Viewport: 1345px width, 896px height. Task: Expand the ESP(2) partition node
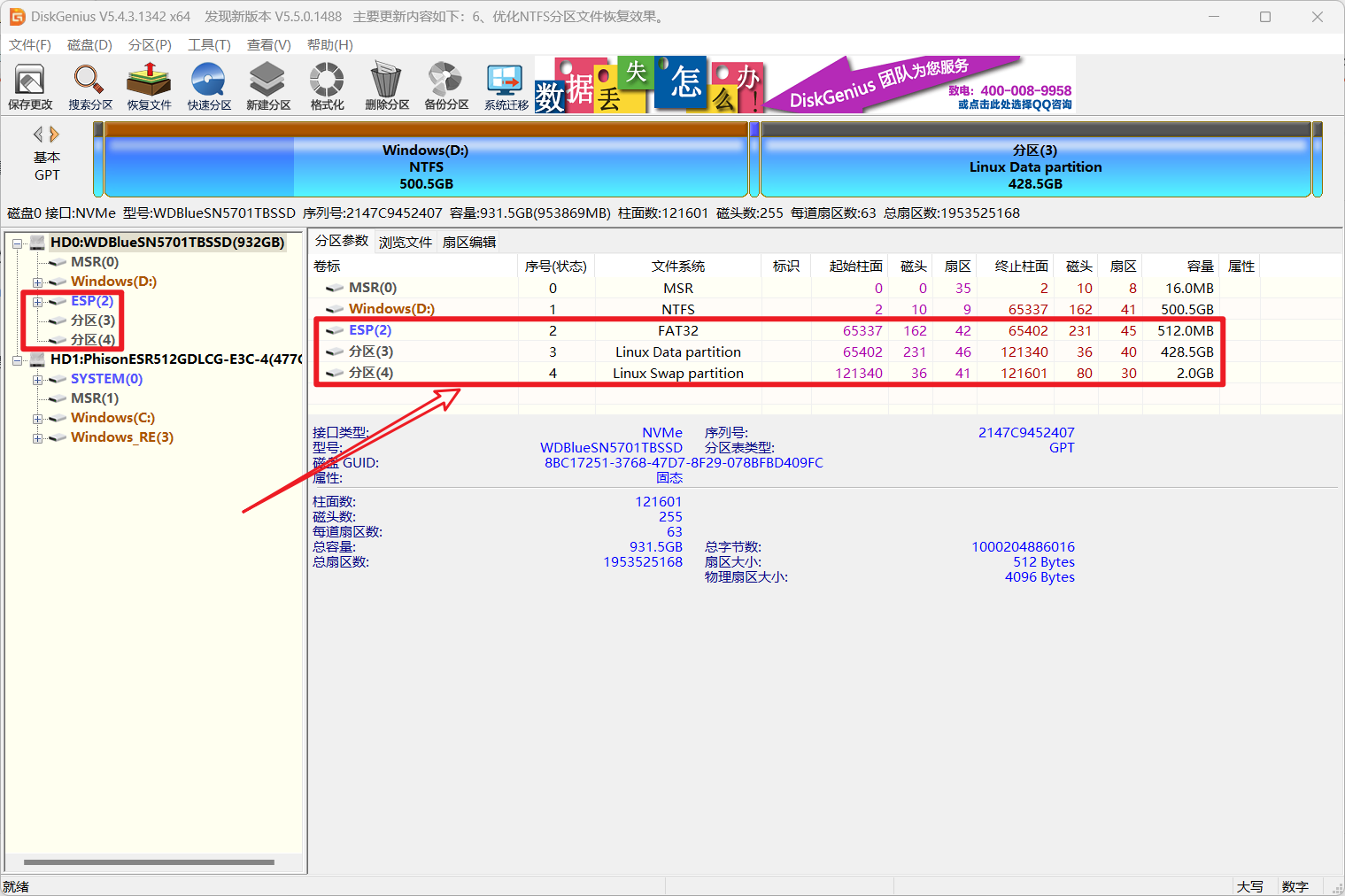click(x=37, y=300)
